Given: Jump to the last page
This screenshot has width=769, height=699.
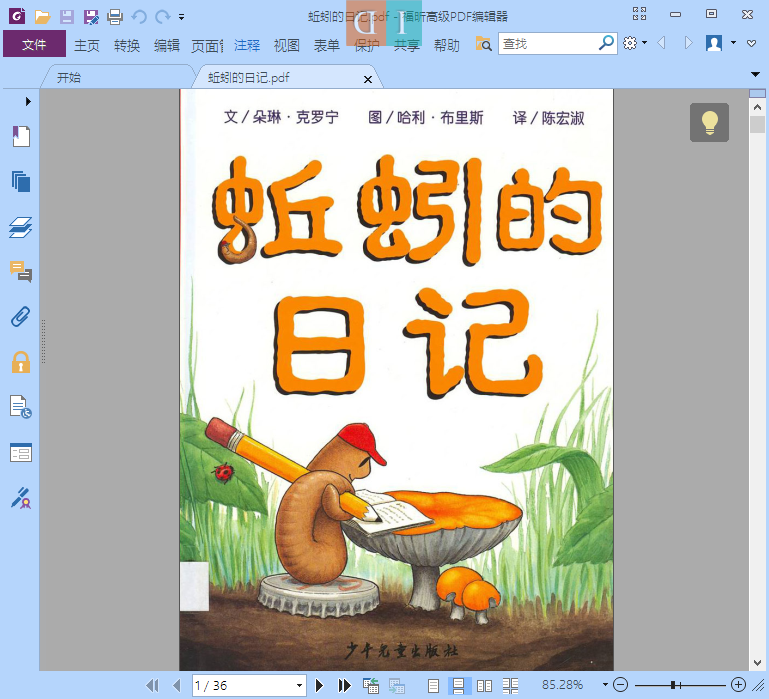Looking at the screenshot, I should [344, 685].
